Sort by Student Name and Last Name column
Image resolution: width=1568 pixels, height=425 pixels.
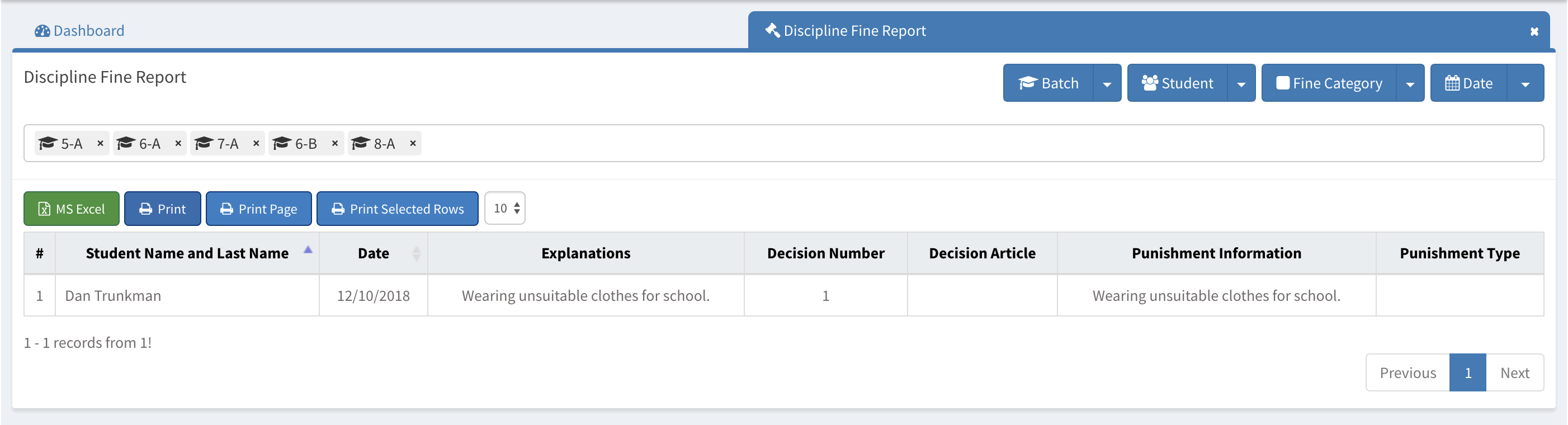click(187, 253)
